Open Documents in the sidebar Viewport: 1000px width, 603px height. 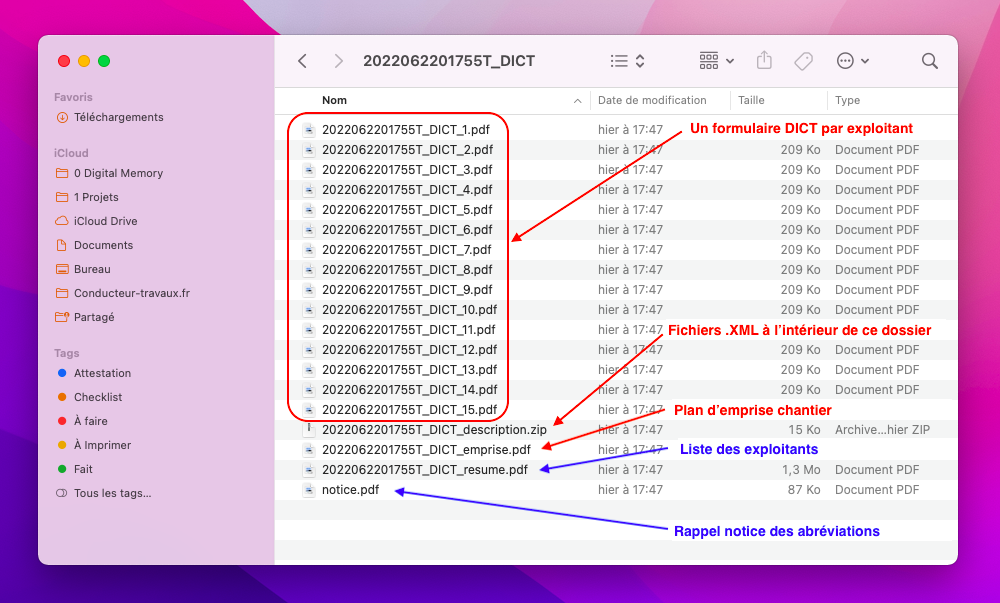(94, 245)
